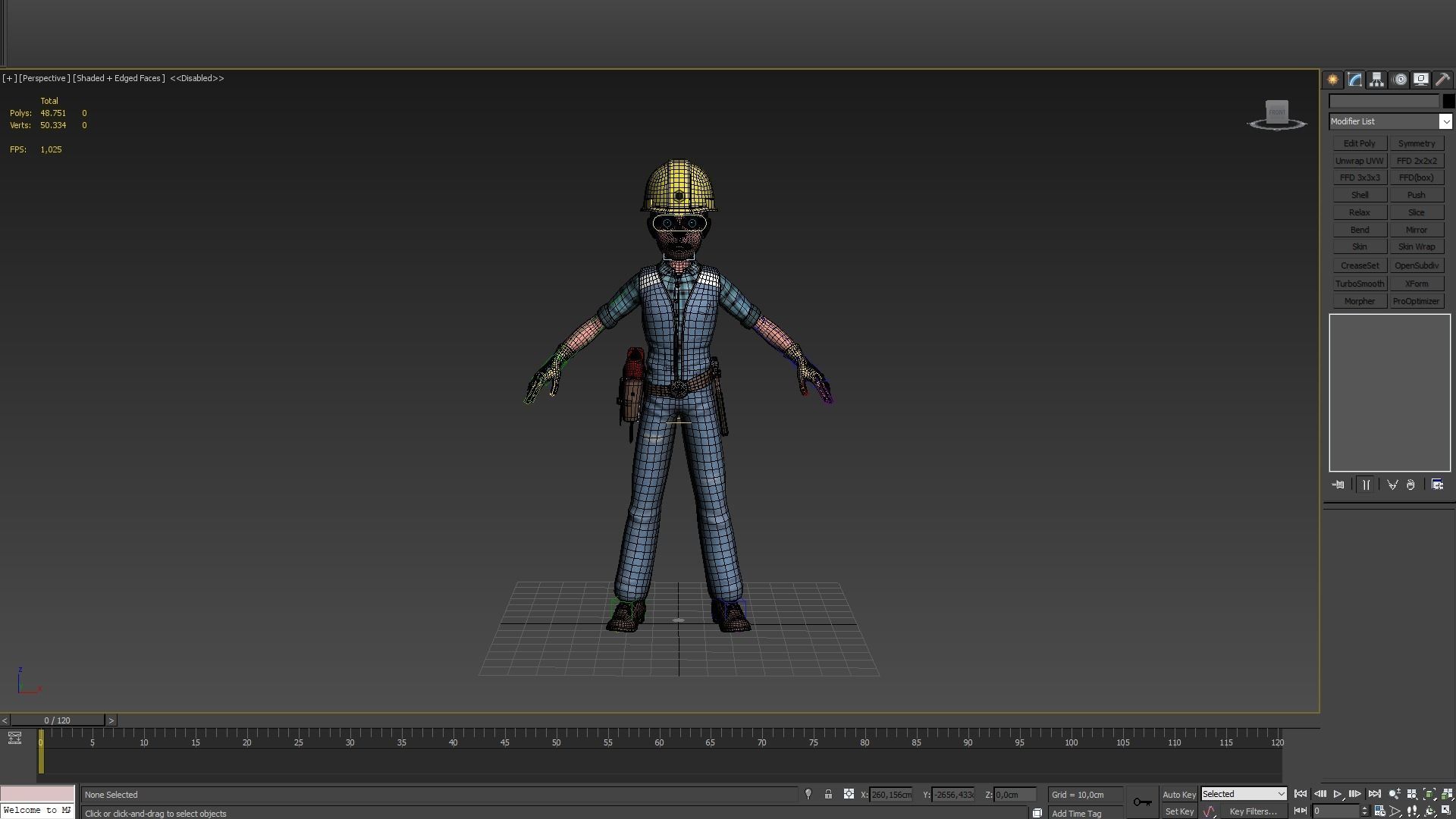The width and height of the screenshot is (1456, 819).
Task: Toggle isolate selection lightbulb icon
Action: 808,794
